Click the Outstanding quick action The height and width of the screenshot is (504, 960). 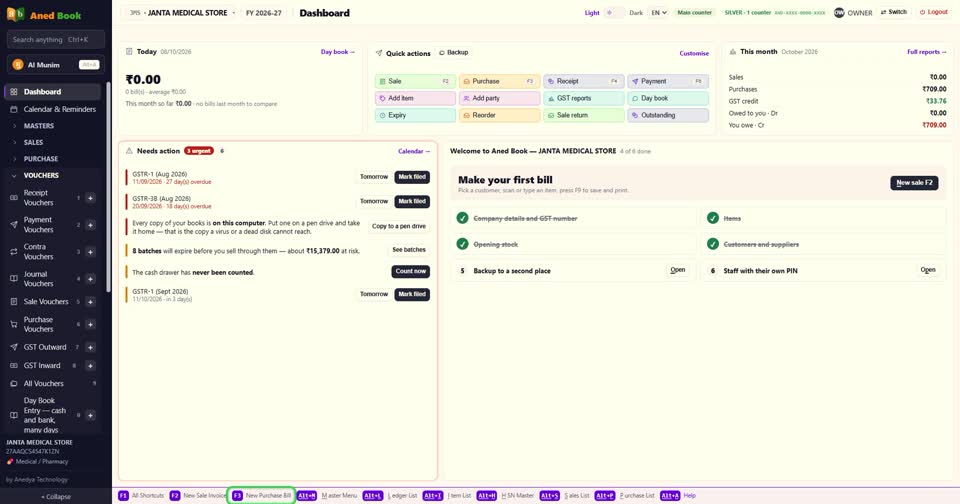pos(668,115)
